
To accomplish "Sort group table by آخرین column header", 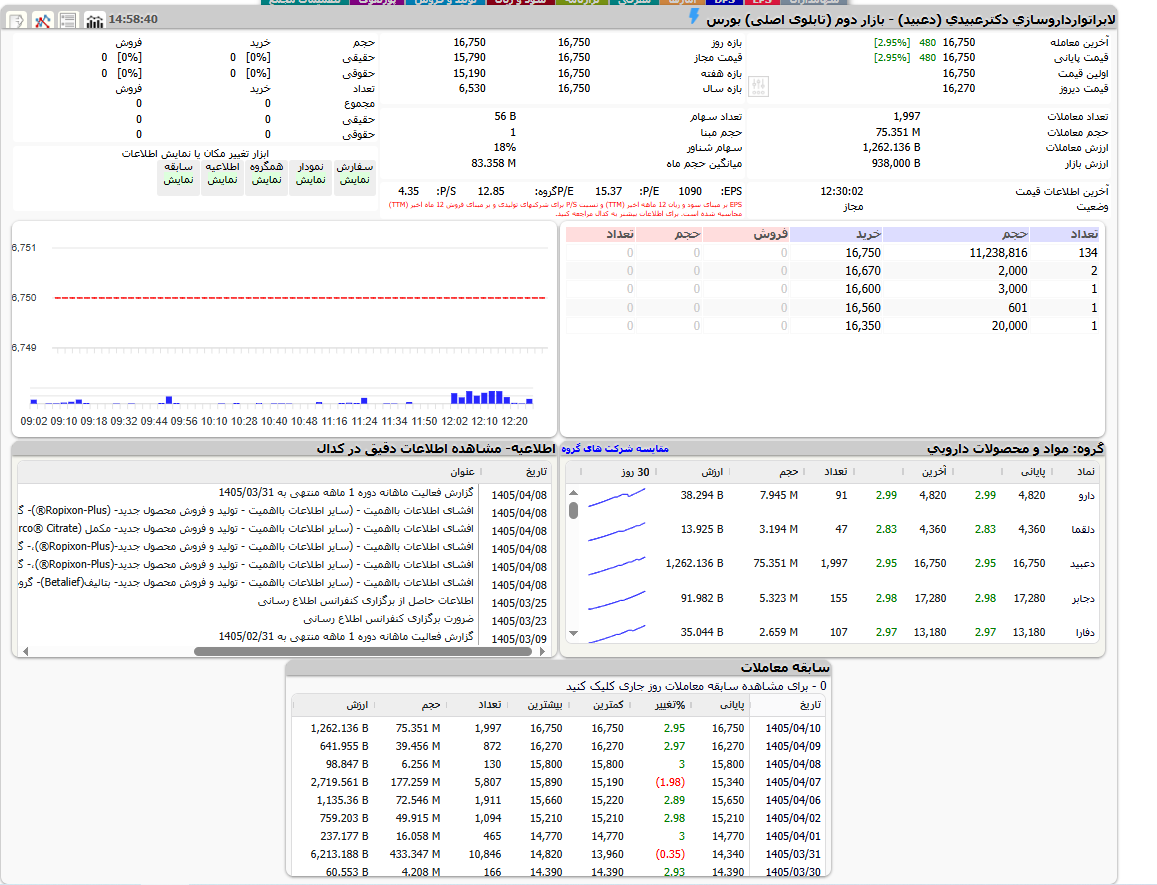I will click(x=934, y=472).
